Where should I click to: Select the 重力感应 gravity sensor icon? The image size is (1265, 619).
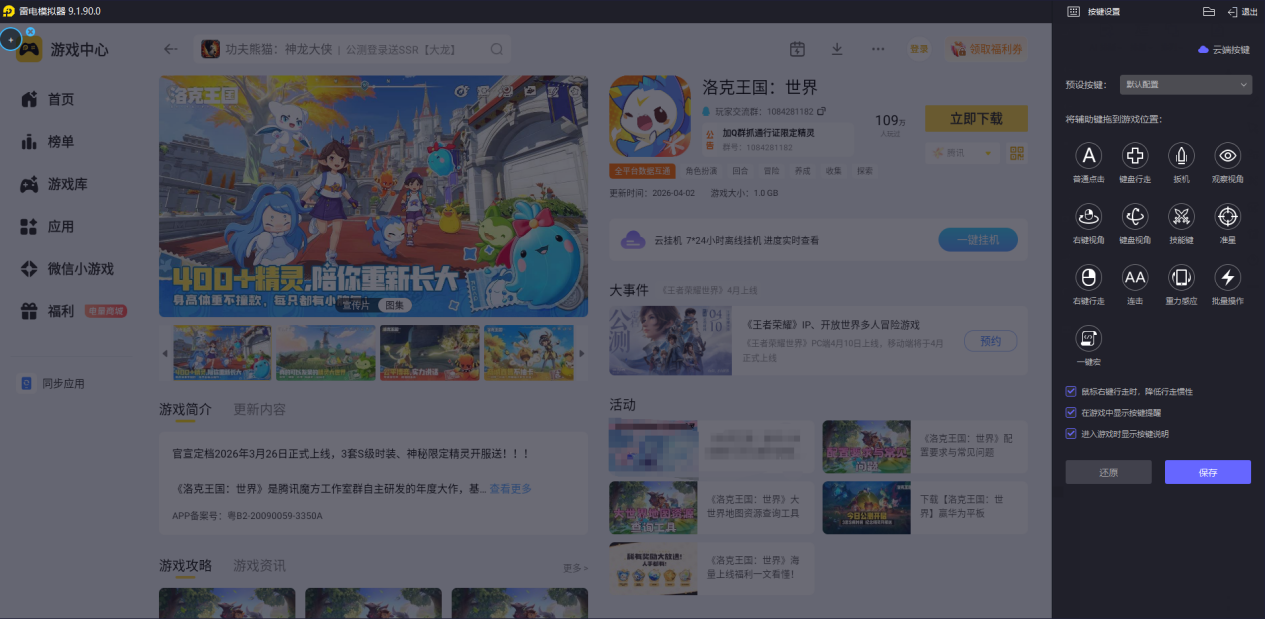pyautogui.click(x=1181, y=277)
